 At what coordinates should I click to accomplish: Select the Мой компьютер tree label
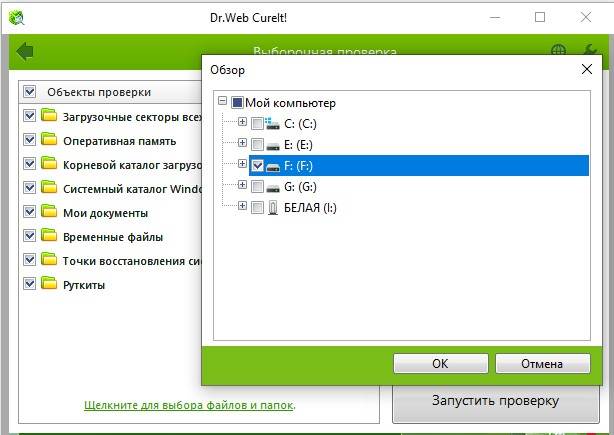point(290,103)
